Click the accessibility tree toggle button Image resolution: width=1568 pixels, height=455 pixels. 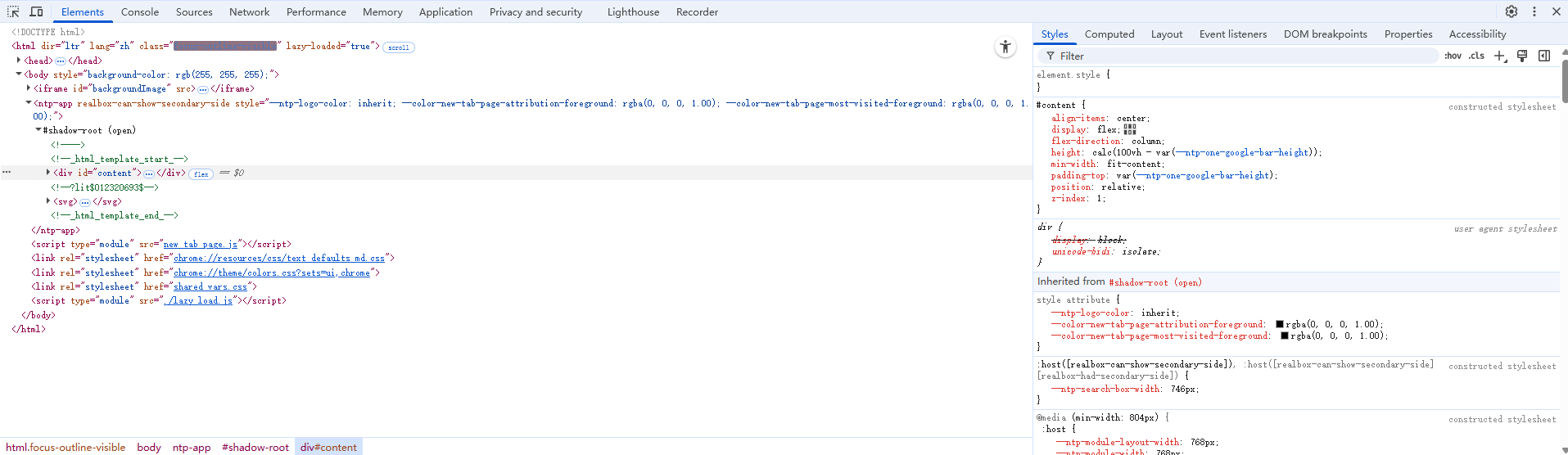pyautogui.click(x=1005, y=47)
